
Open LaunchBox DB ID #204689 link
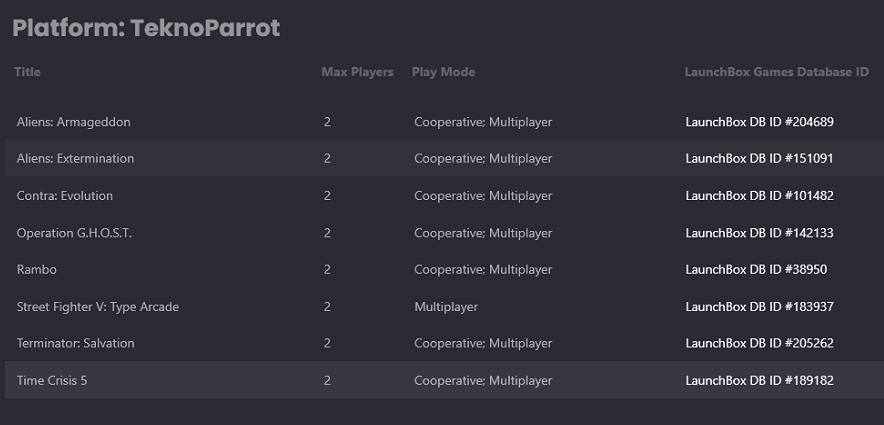pyautogui.click(x=759, y=122)
